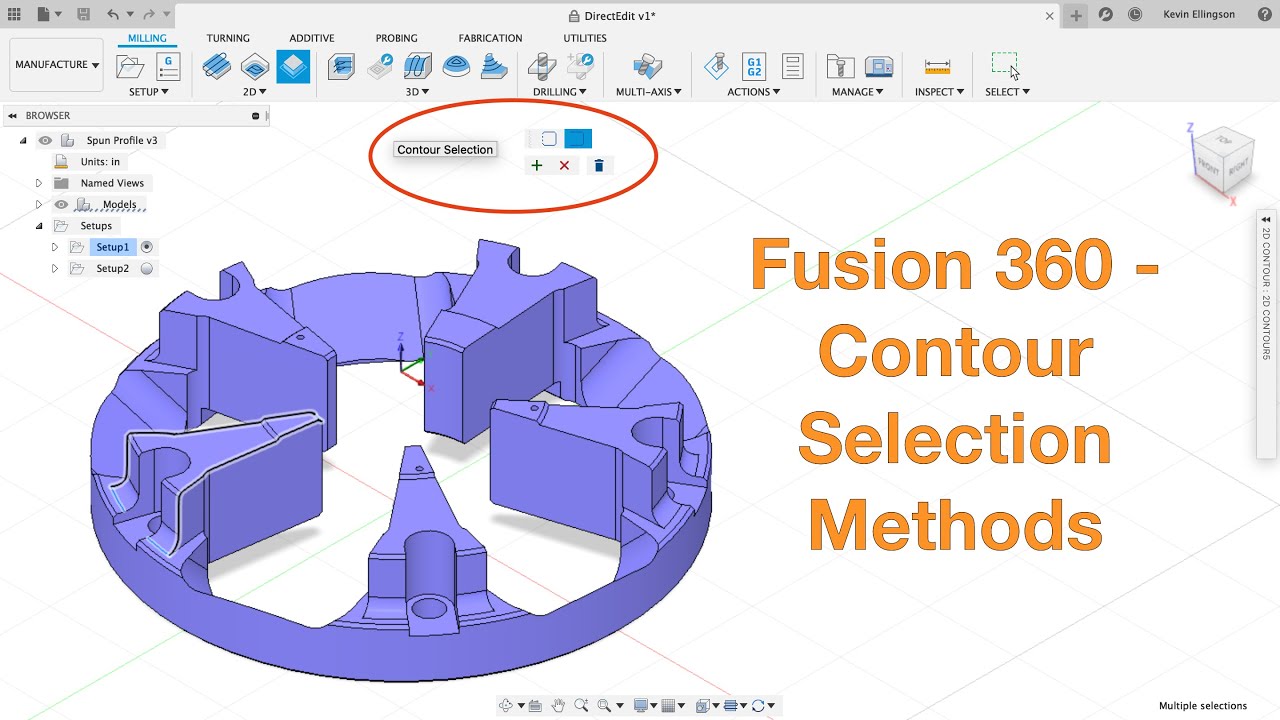
Task: Toggle visibility eye of Spun Profile v3
Action: [45, 141]
